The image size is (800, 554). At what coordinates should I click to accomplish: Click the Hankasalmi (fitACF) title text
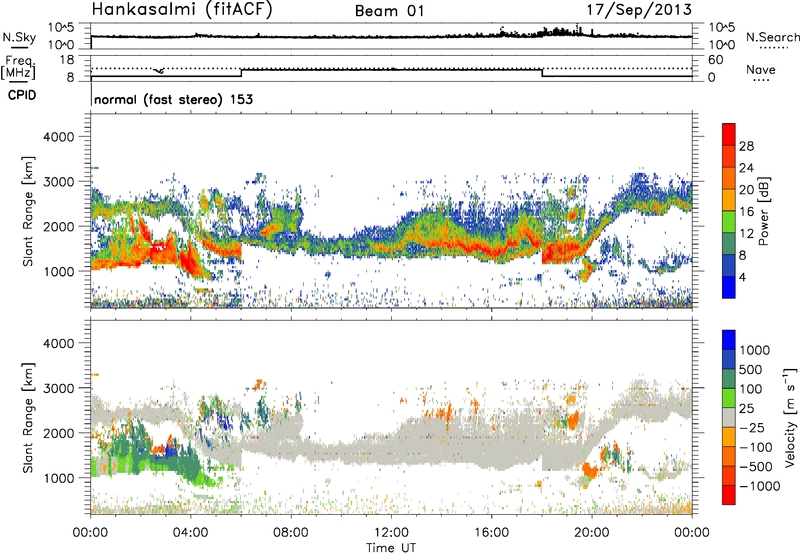coord(182,10)
